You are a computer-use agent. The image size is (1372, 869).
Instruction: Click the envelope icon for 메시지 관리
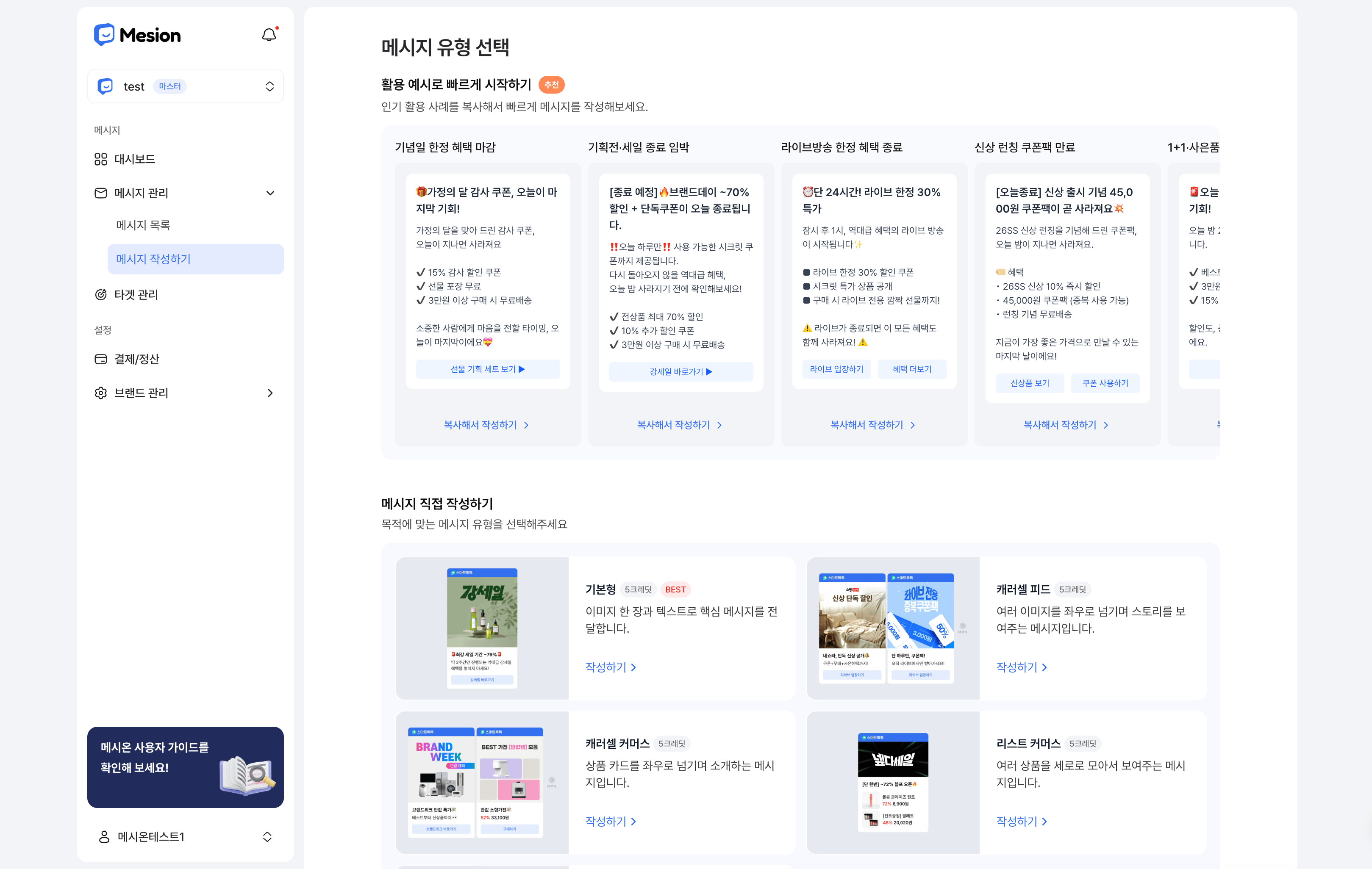(101, 193)
